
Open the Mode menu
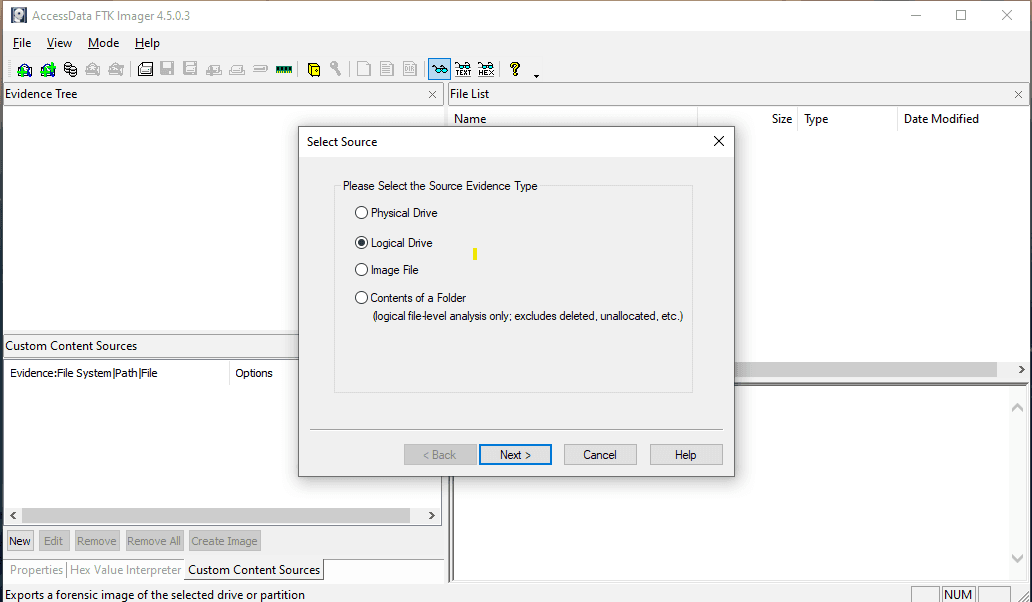tap(103, 43)
